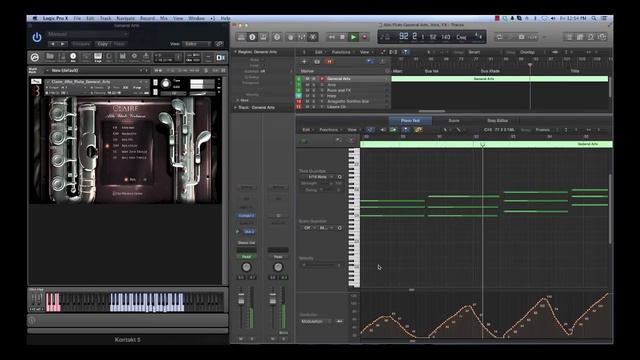Viewport: 640px width, 360px height.
Task: Click the first channel strip pan knob
Action: pyautogui.click(x=246, y=267)
